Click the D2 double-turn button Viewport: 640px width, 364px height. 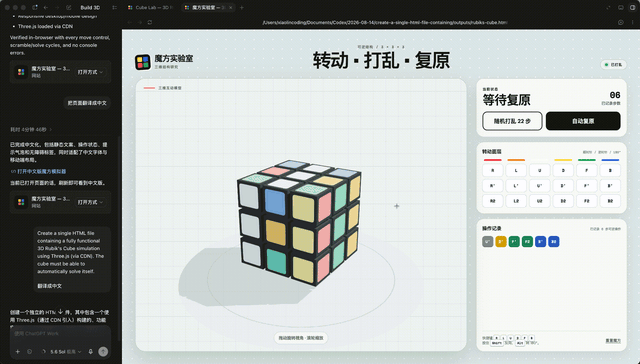pyautogui.click(x=563, y=201)
